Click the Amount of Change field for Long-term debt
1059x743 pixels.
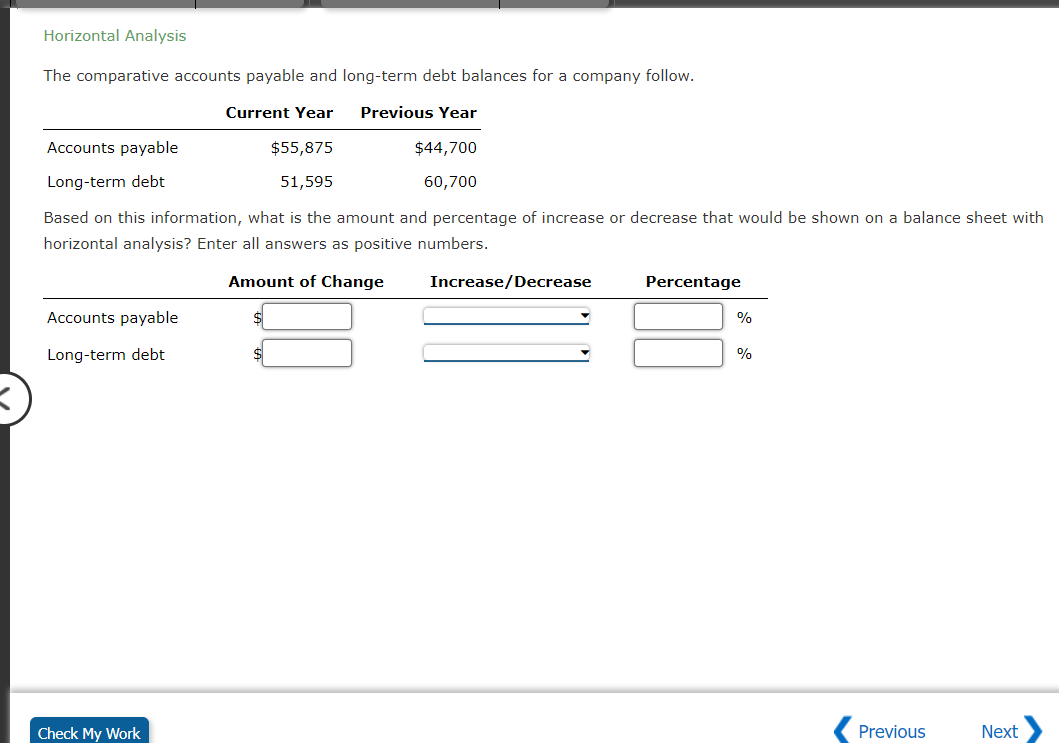(306, 352)
